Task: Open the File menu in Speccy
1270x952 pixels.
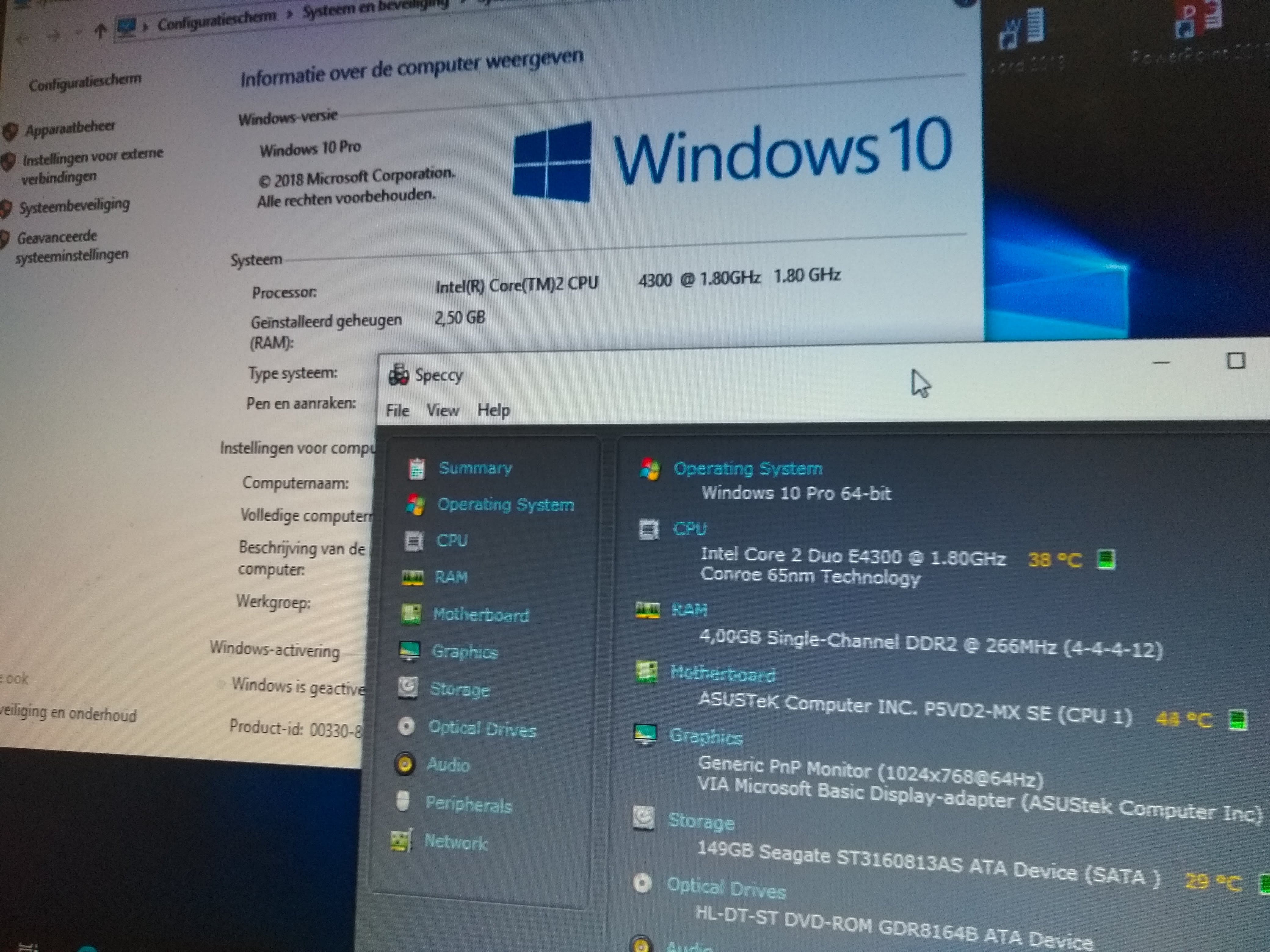Action: click(x=397, y=411)
